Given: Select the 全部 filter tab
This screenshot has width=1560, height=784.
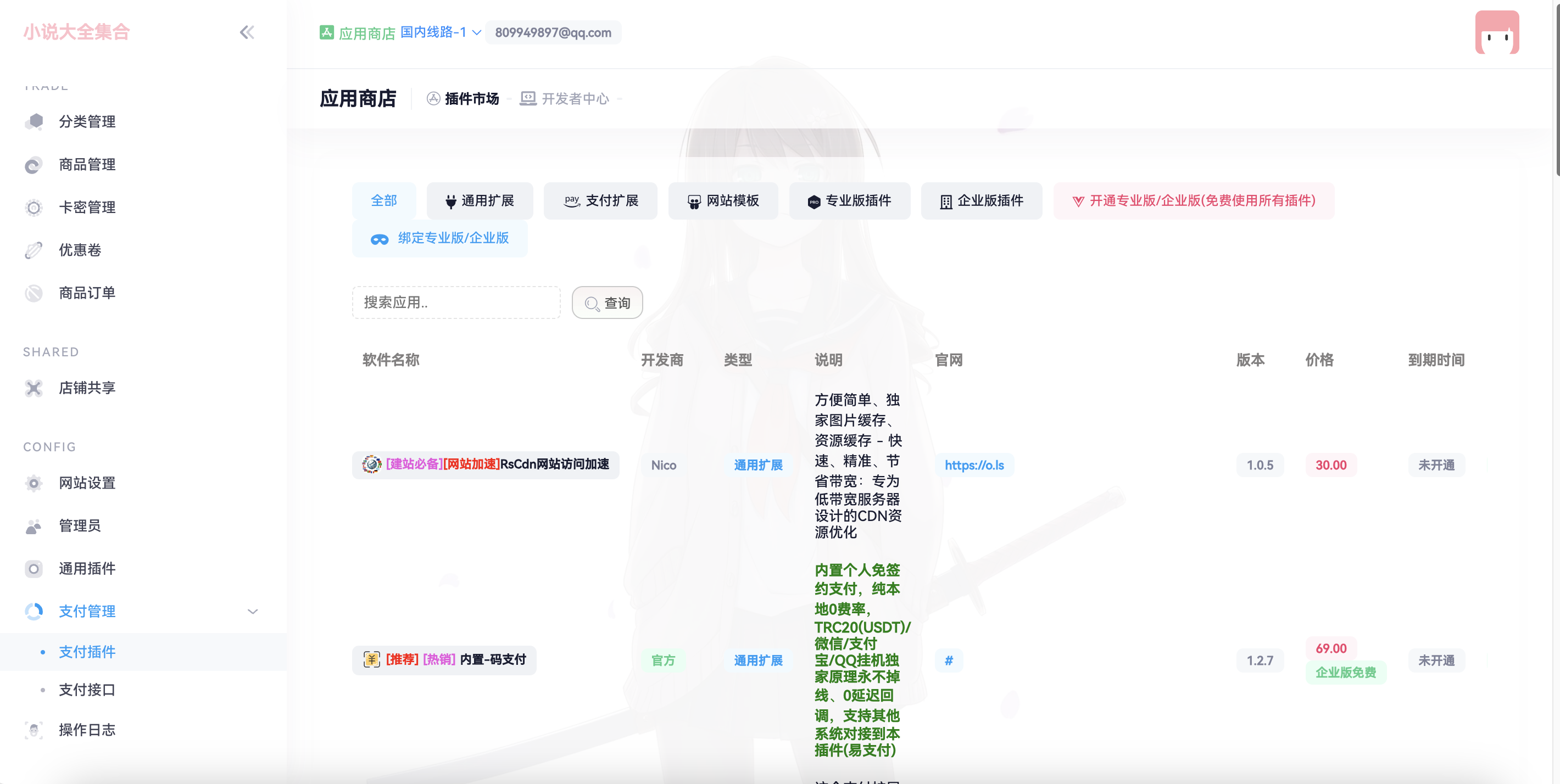Looking at the screenshot, I should 384,201.
